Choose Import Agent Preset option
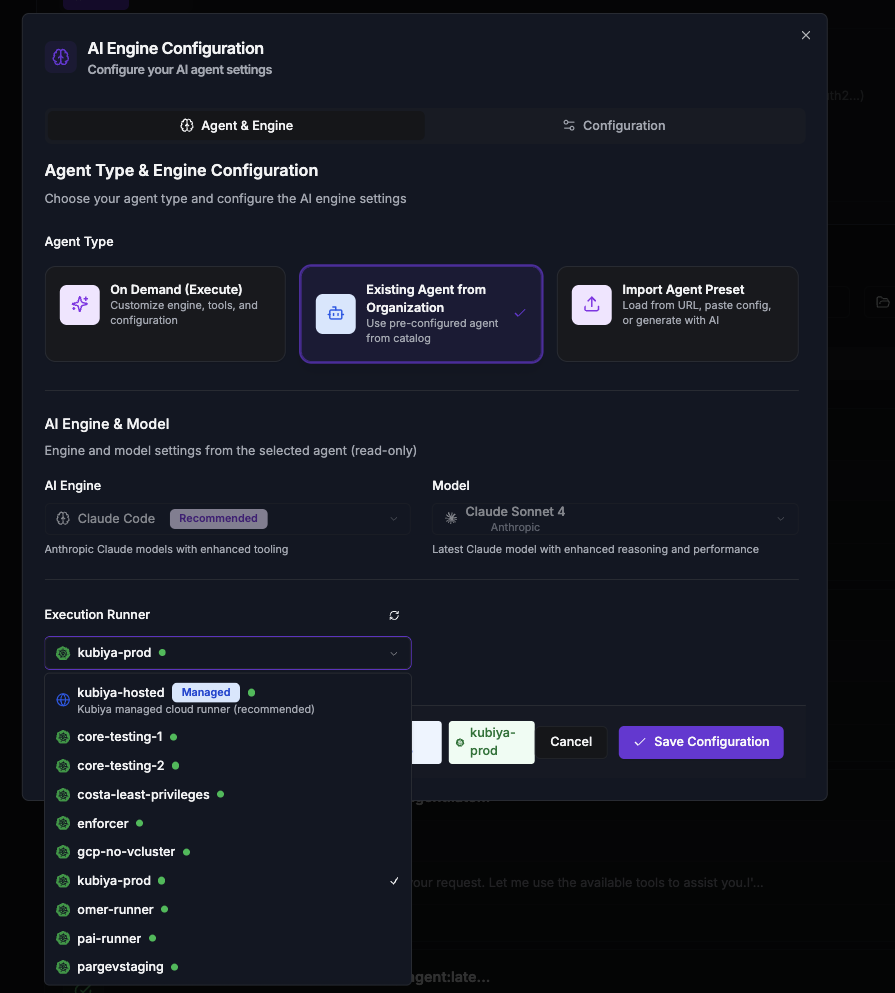 [678, 313]
